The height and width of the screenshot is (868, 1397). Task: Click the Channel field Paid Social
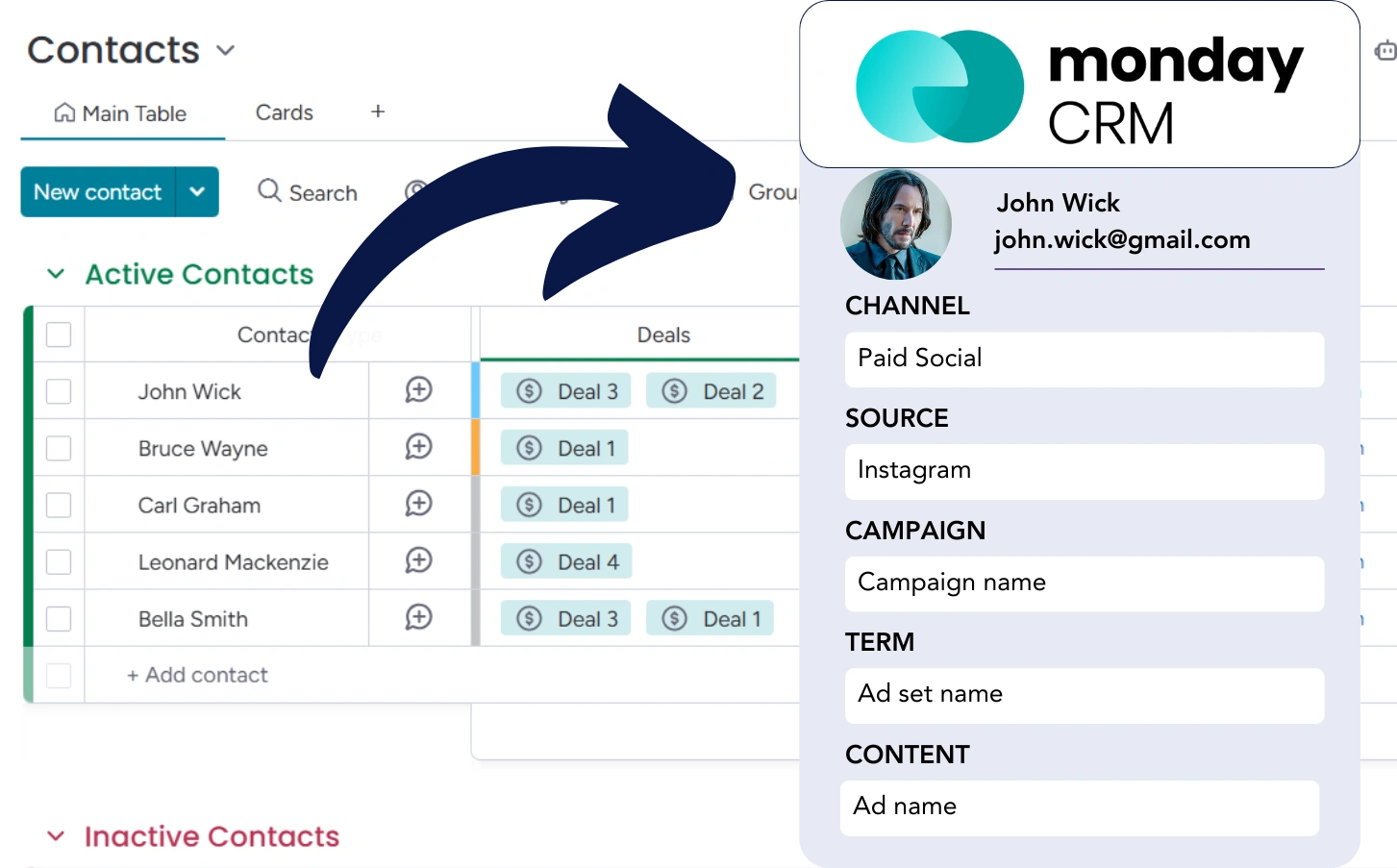pyautogui.click(x=1085, y=360)
